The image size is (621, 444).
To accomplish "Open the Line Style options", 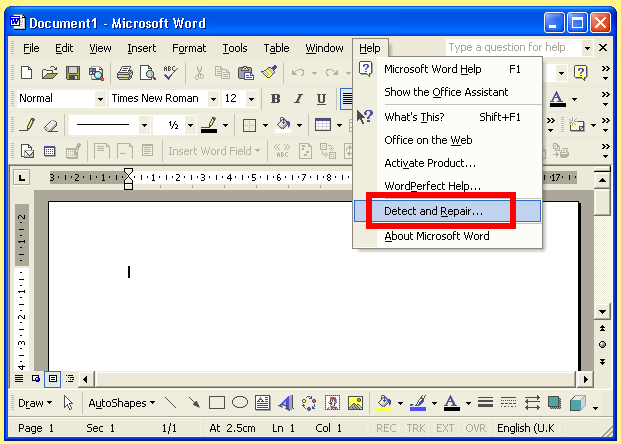I will tap(485, 403).
